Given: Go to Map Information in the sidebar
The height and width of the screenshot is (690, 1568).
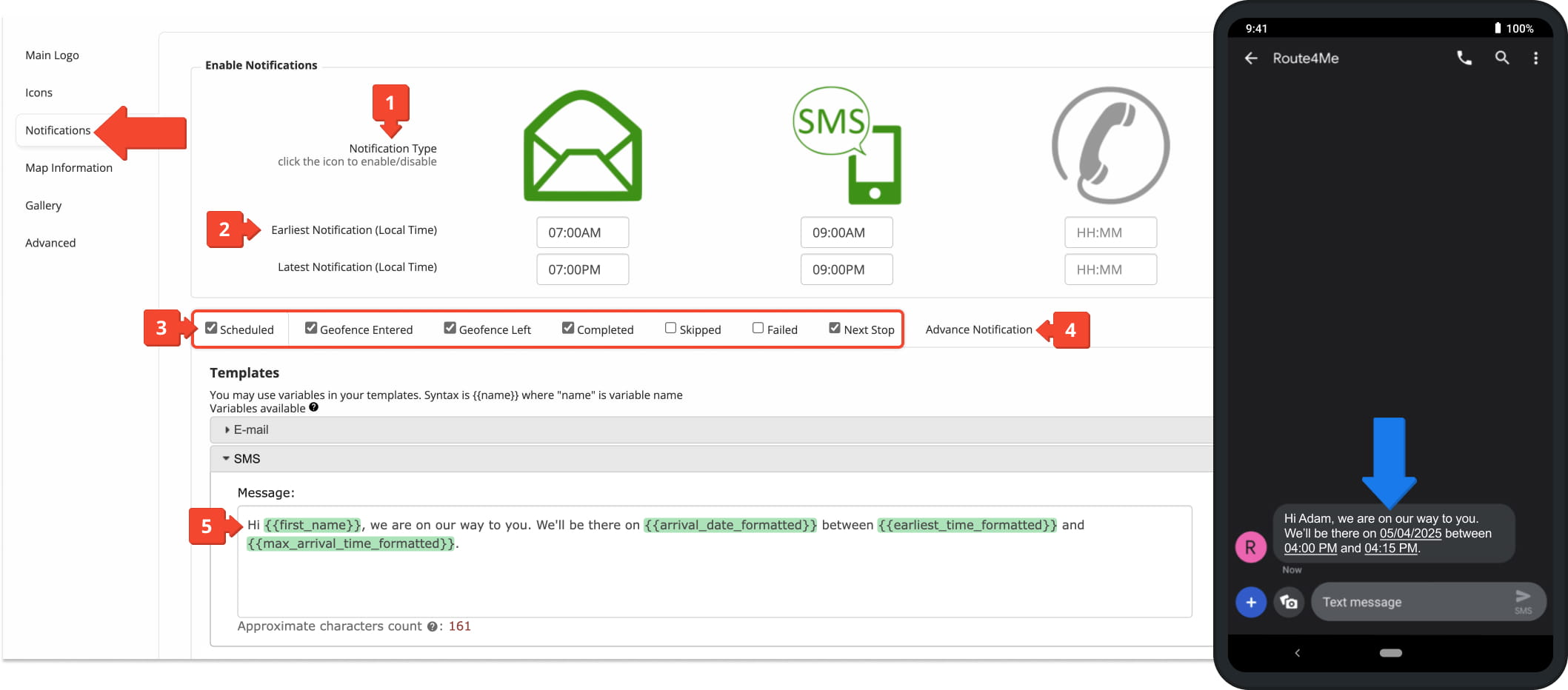Looking at the screenshot, I should pyautogui.click(x=69, y=168).
